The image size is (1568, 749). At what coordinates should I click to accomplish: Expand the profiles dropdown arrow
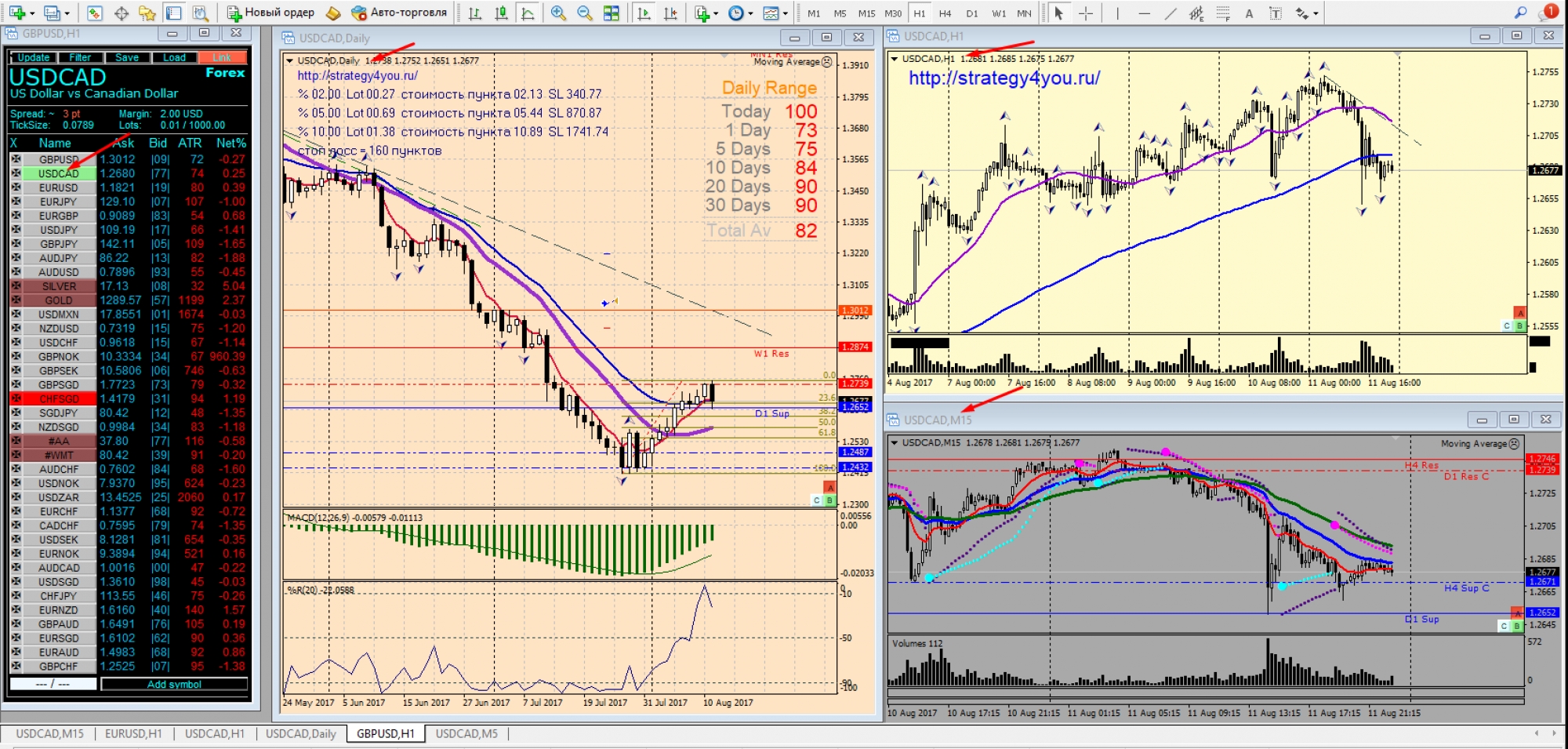67,13
